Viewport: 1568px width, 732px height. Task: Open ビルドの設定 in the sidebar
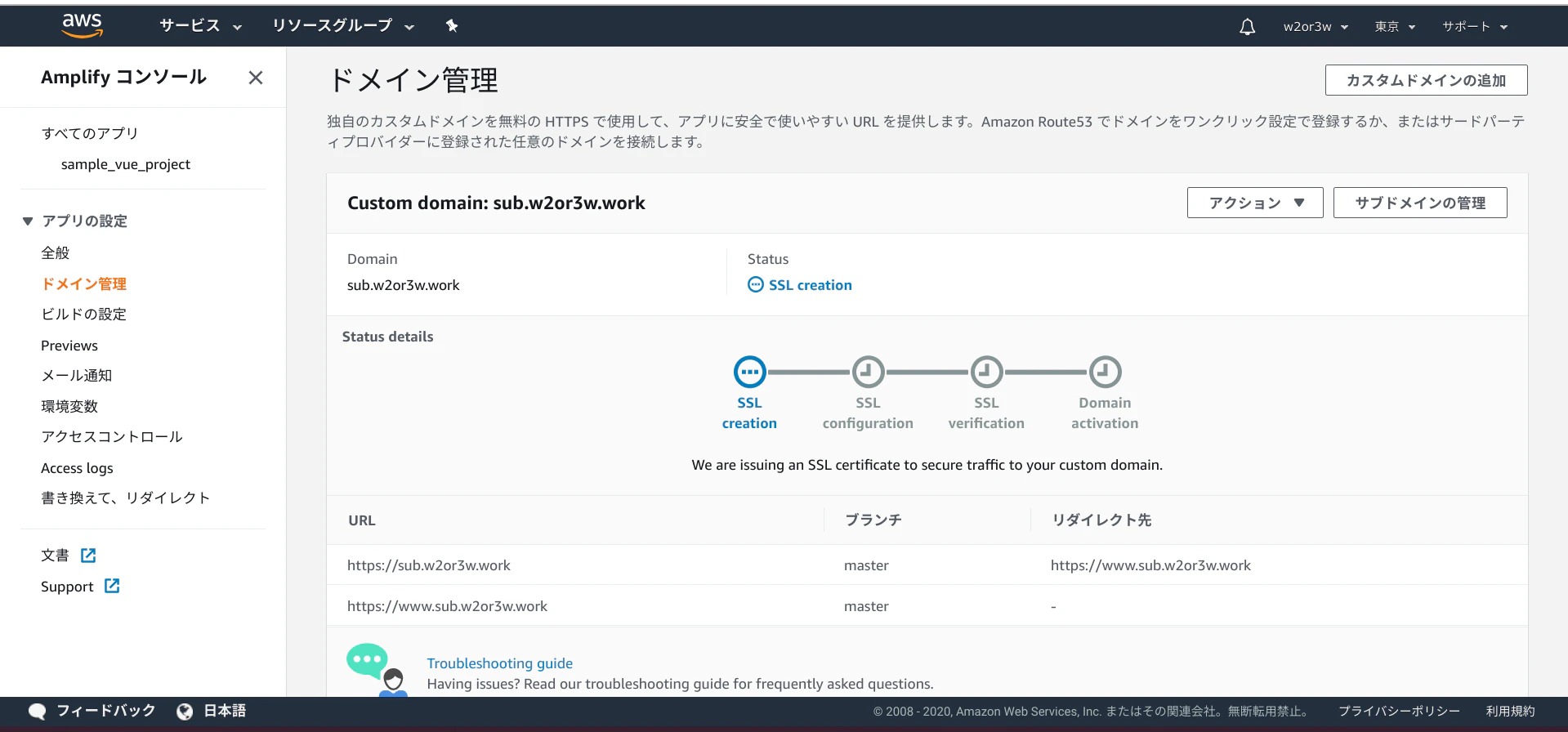pyautogui.click(x=84, y=315)
